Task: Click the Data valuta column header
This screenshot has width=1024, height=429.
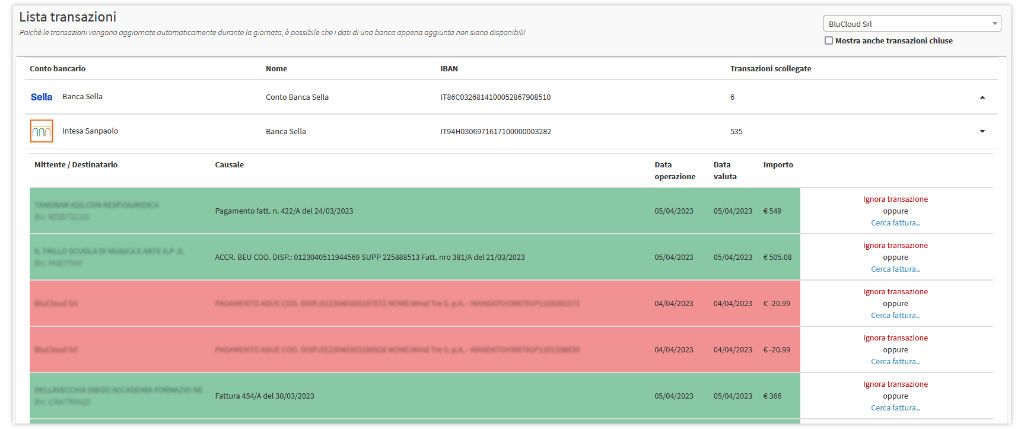Action: tap(724, 170)
